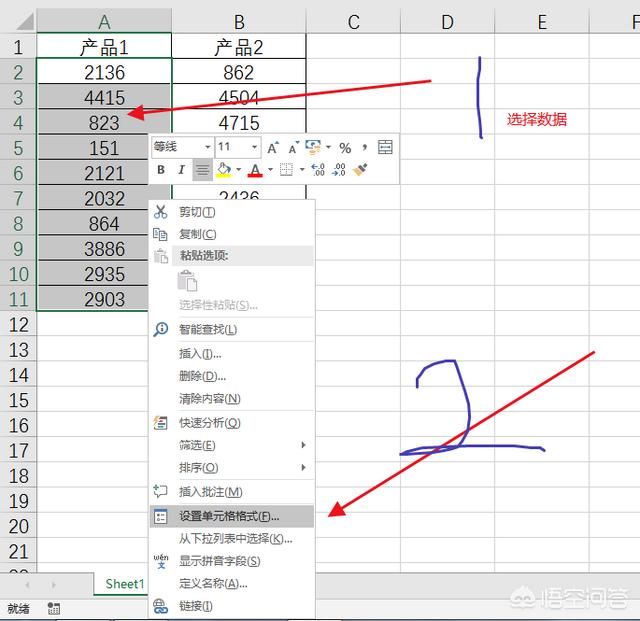Increase font size with large A icon

click(x=273, y=147)
